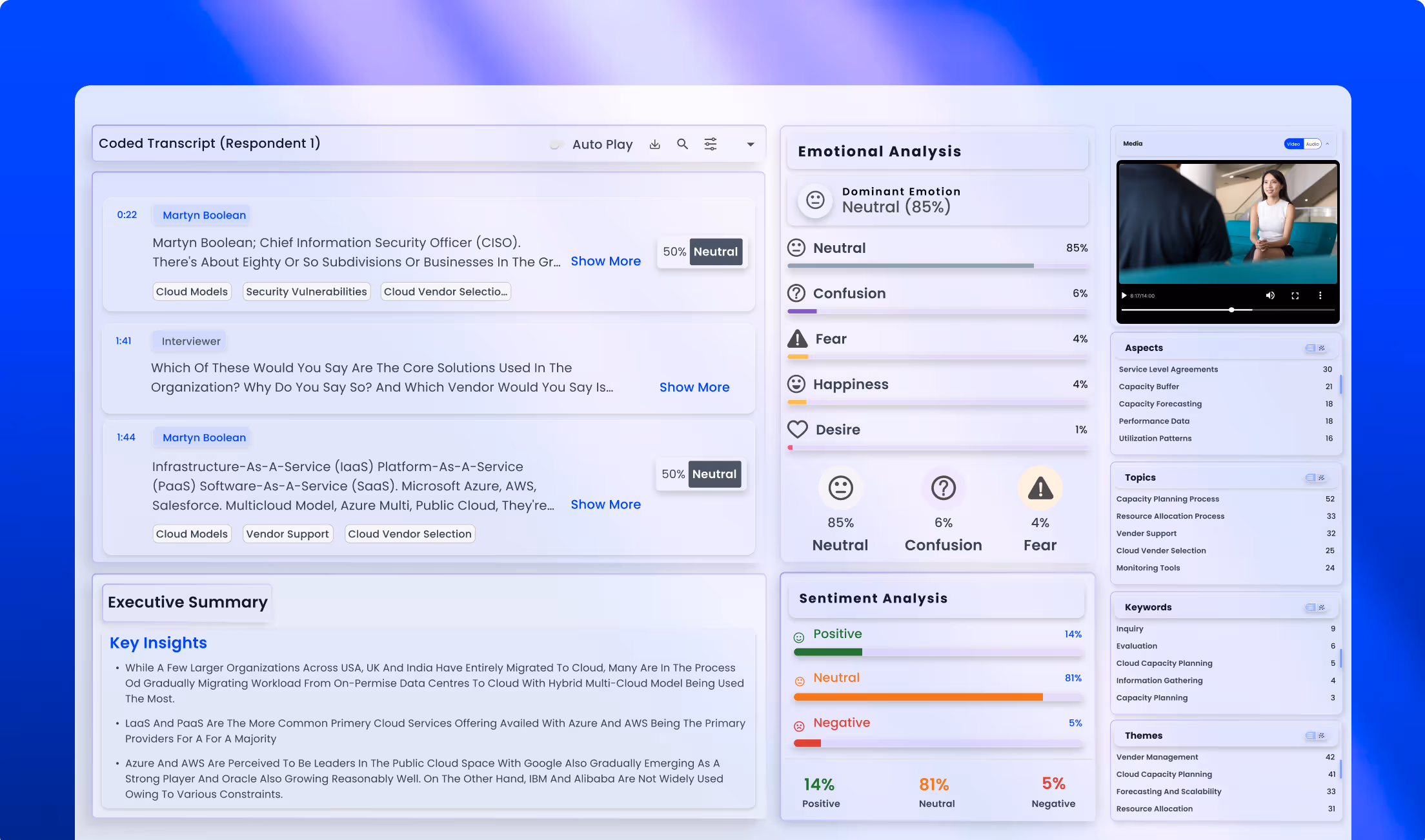Expand the Coded Transcript dropdown arrow
Image resolution: width=1425 pixels, height=840 pixels.
pos(750,145)
